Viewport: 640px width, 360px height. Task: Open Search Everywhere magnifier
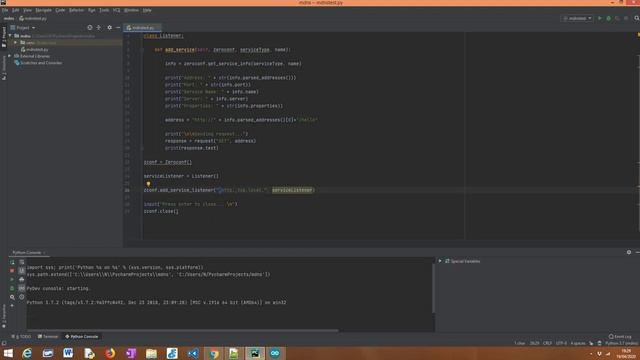(x=637, y=18)
